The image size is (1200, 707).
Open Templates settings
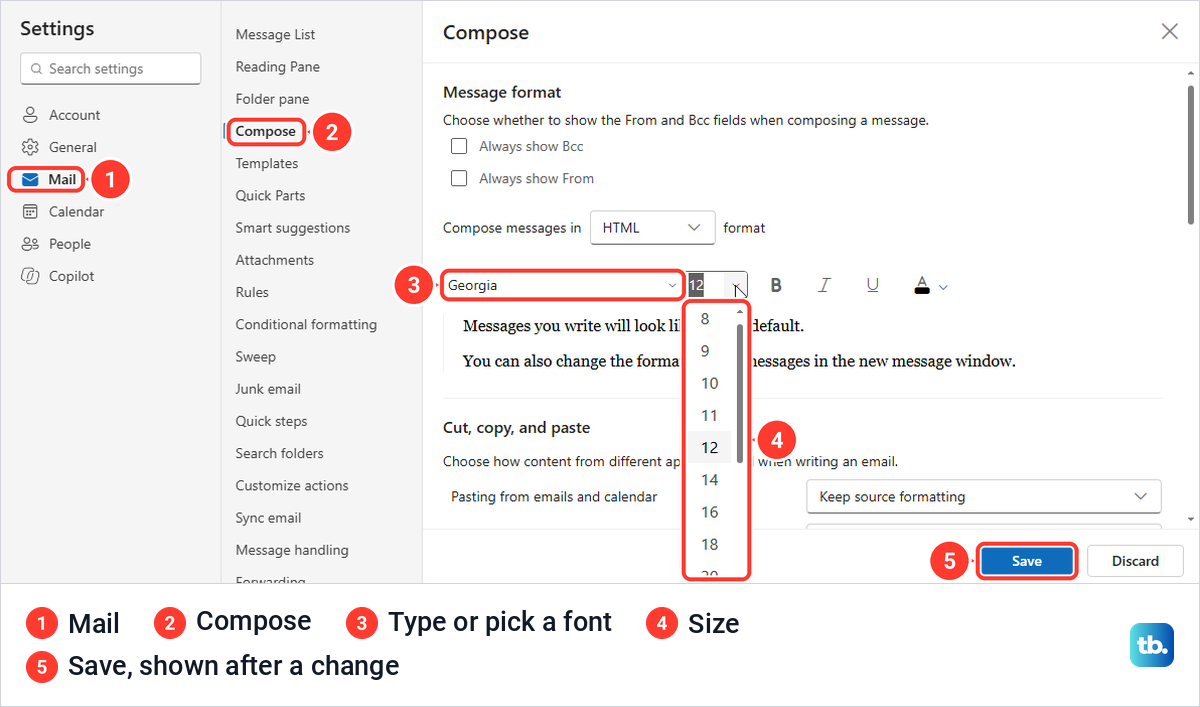267,164
